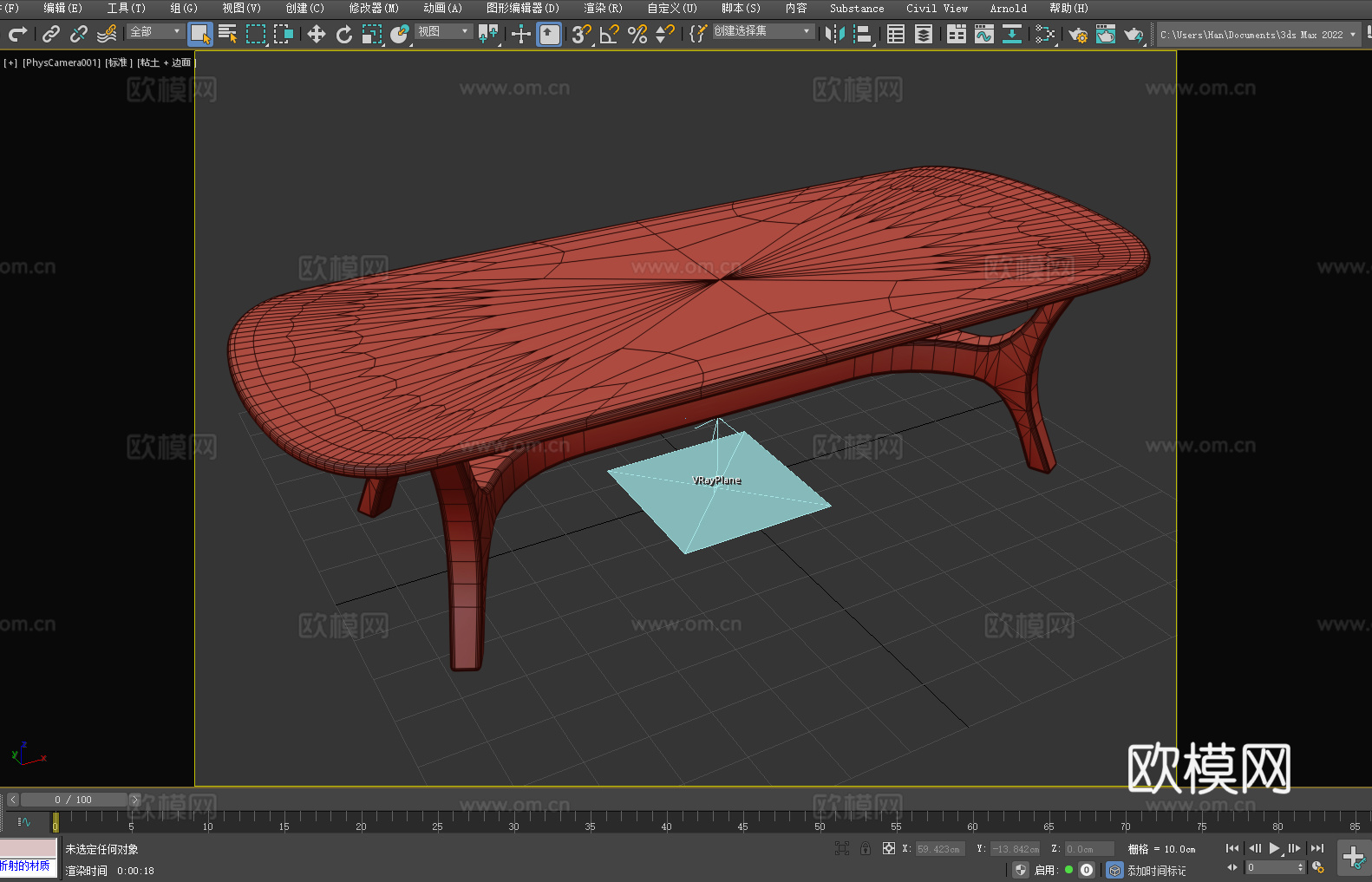Open Schematic View icon
Viewport: 1372px width, 882px height.
[x=1045, y=34]
